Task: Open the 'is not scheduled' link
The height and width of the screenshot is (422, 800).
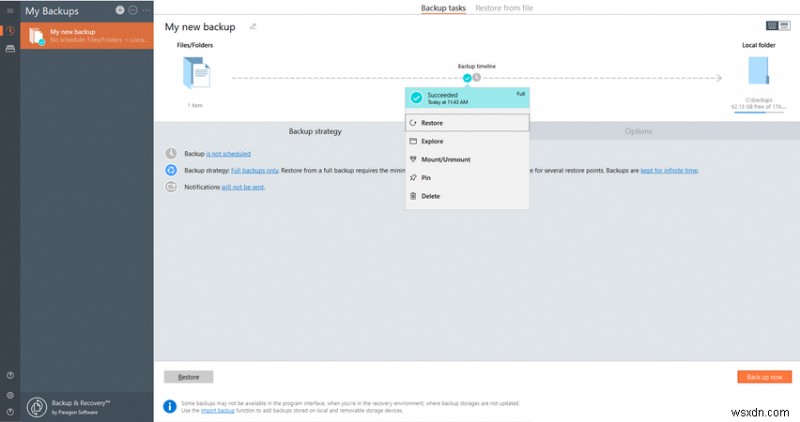Action: click(x=228, y=154)
